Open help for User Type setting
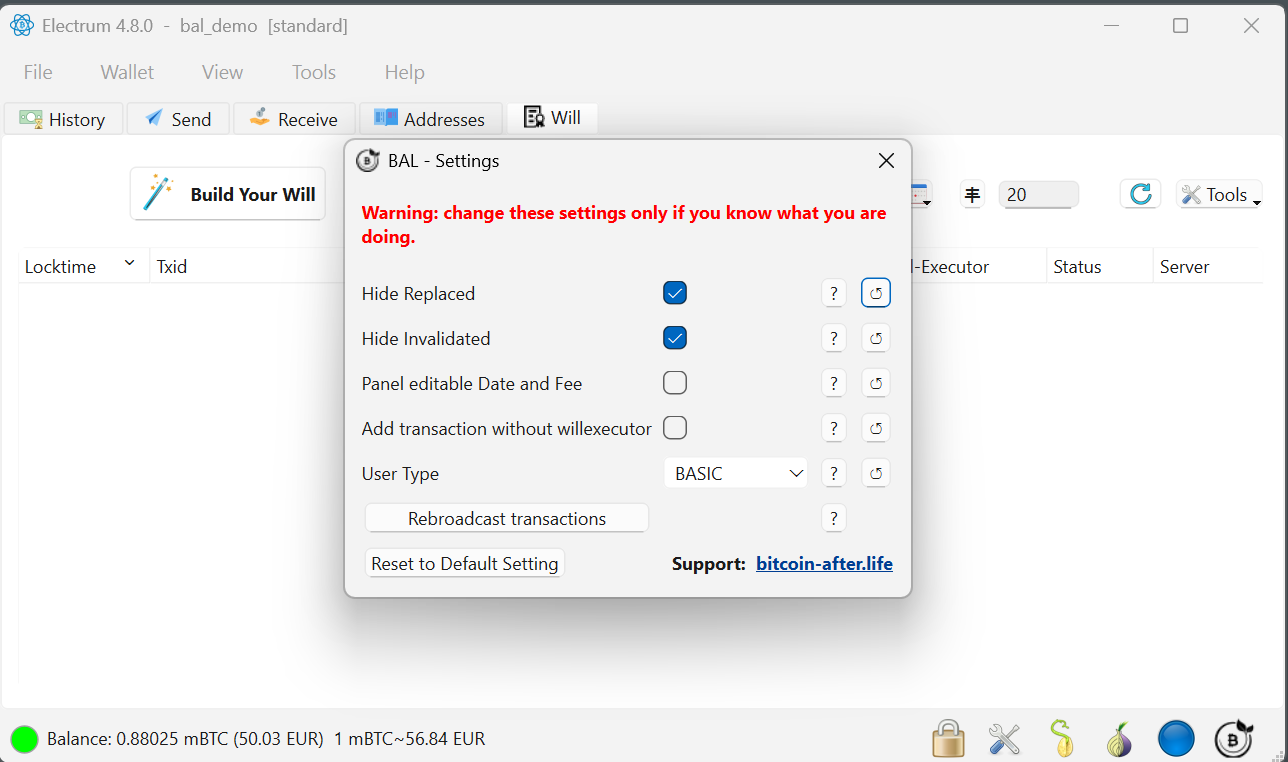This screenshot has height=762, width=1288. click(834, 473)
